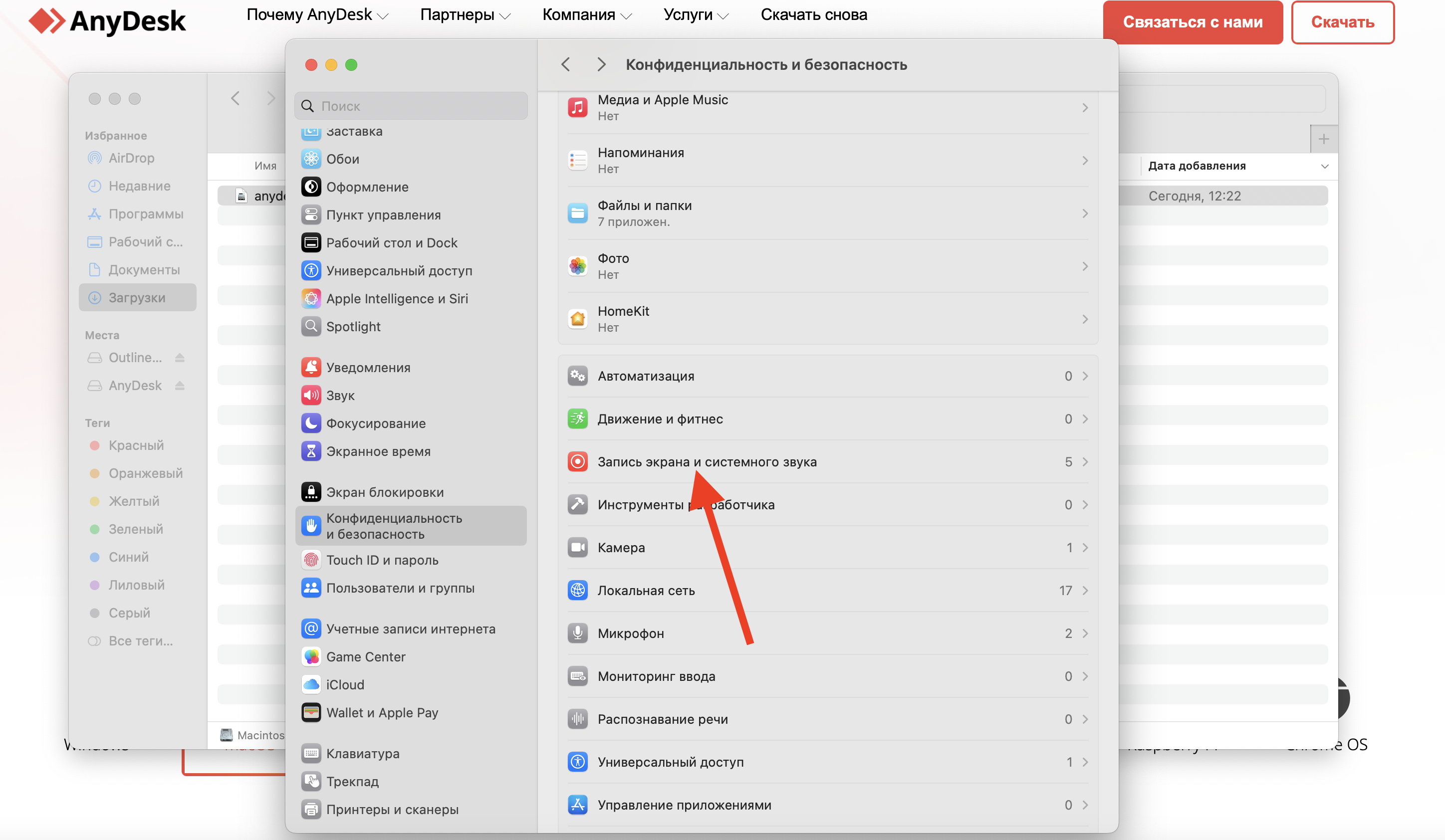Open Принтеры и сканеры settings
The image size is (1445, 840).
point(411,810)
